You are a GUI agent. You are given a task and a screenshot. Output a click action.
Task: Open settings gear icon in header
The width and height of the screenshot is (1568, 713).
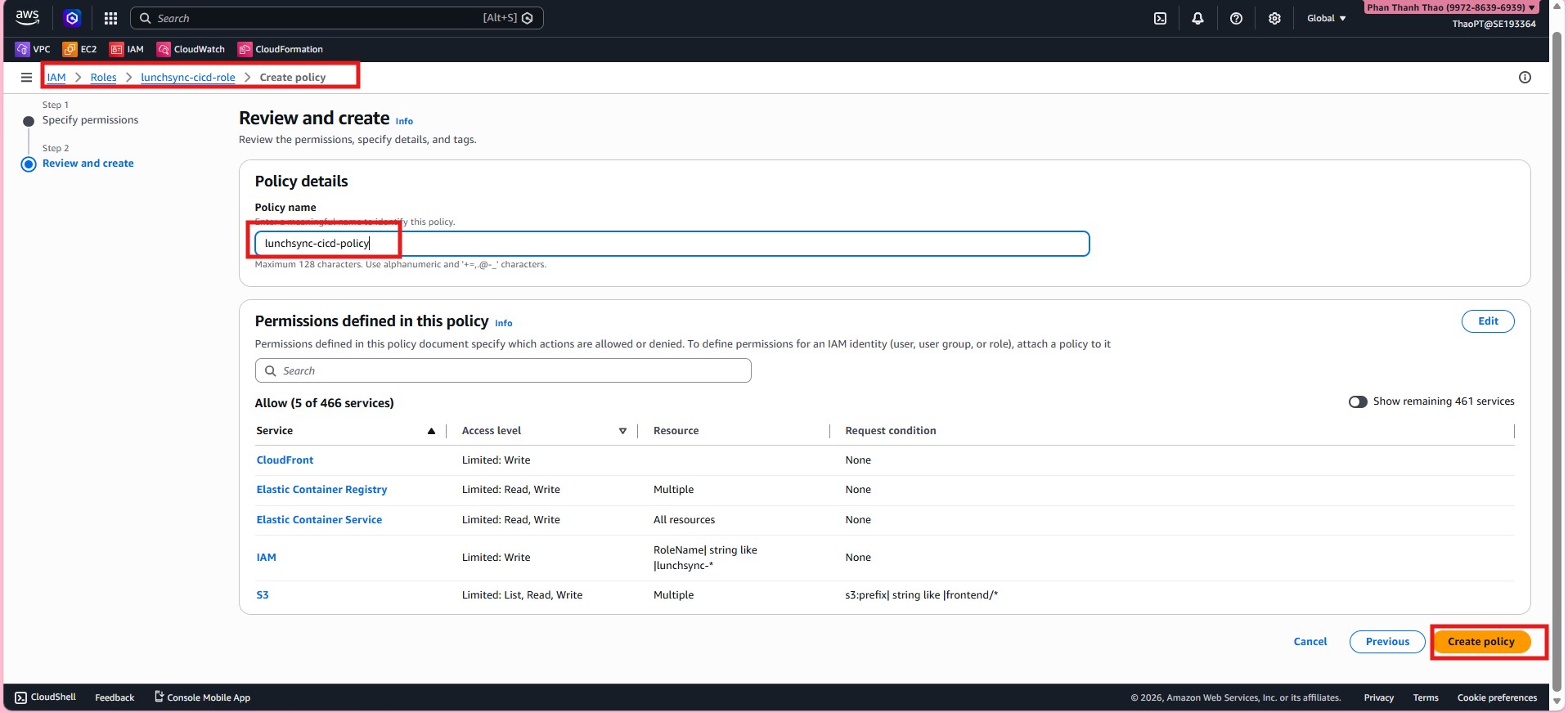pos(1274,18)
